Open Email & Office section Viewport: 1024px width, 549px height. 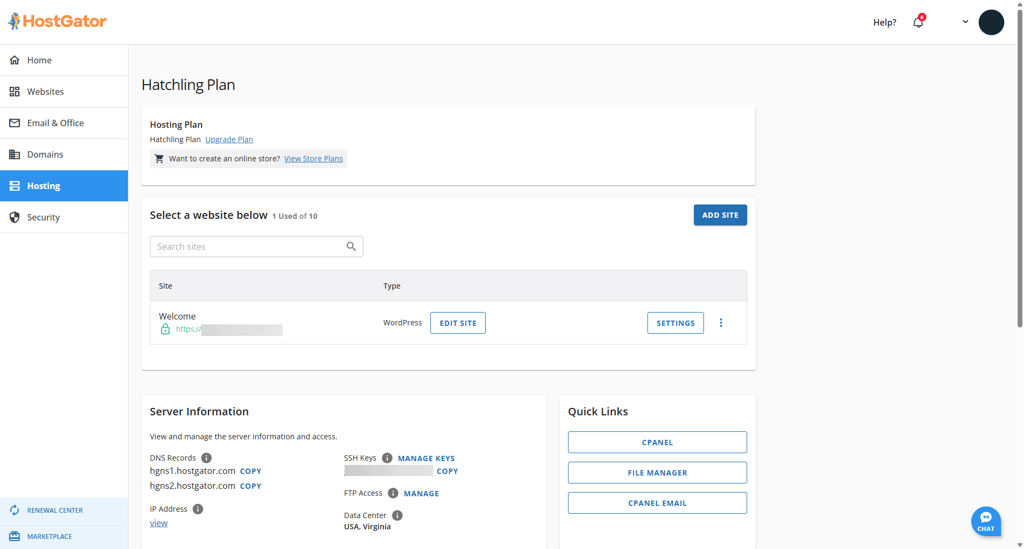coord(64,123)
